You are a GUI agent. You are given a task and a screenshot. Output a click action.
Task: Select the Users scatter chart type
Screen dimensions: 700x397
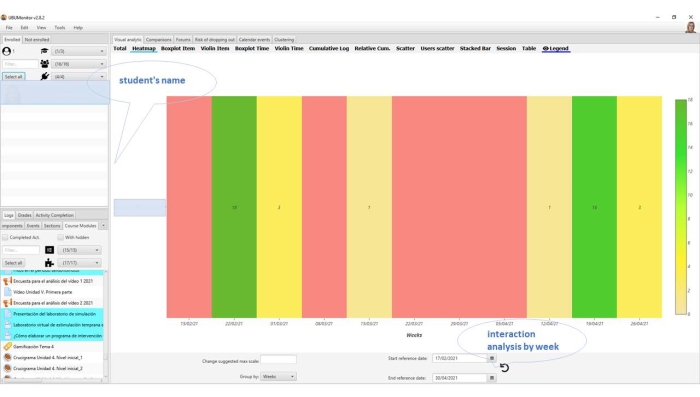pos(437,48)
